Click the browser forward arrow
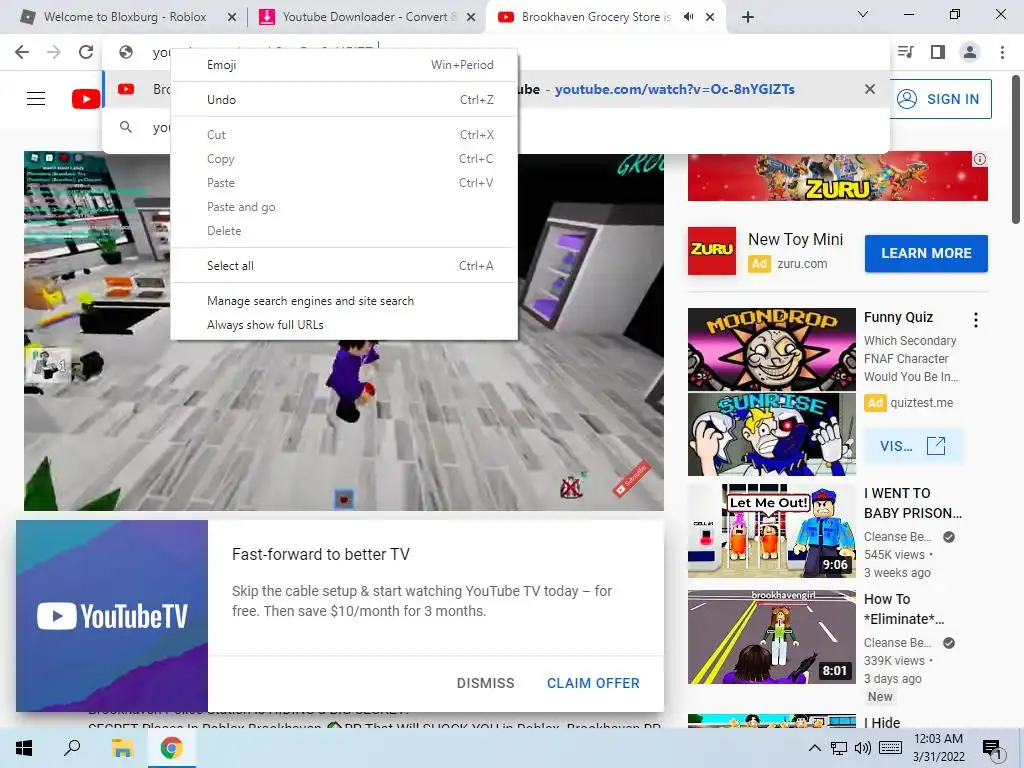The height and width of the screenshot is (768, 1024). 54,52
